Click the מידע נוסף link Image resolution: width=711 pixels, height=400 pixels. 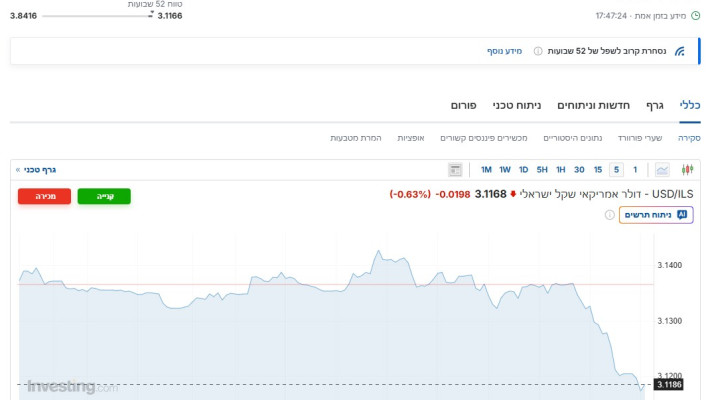(x=503, y=51)
